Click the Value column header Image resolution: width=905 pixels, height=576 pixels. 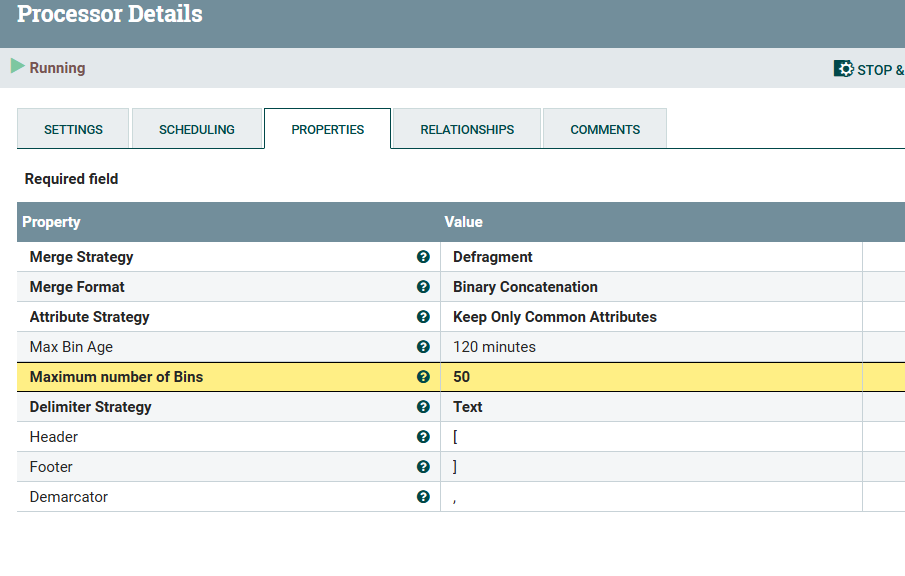[463, 222]
